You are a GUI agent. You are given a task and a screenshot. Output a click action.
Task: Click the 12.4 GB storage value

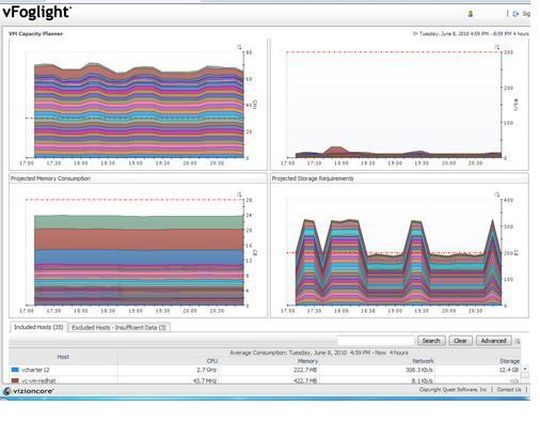coord(509,370)
